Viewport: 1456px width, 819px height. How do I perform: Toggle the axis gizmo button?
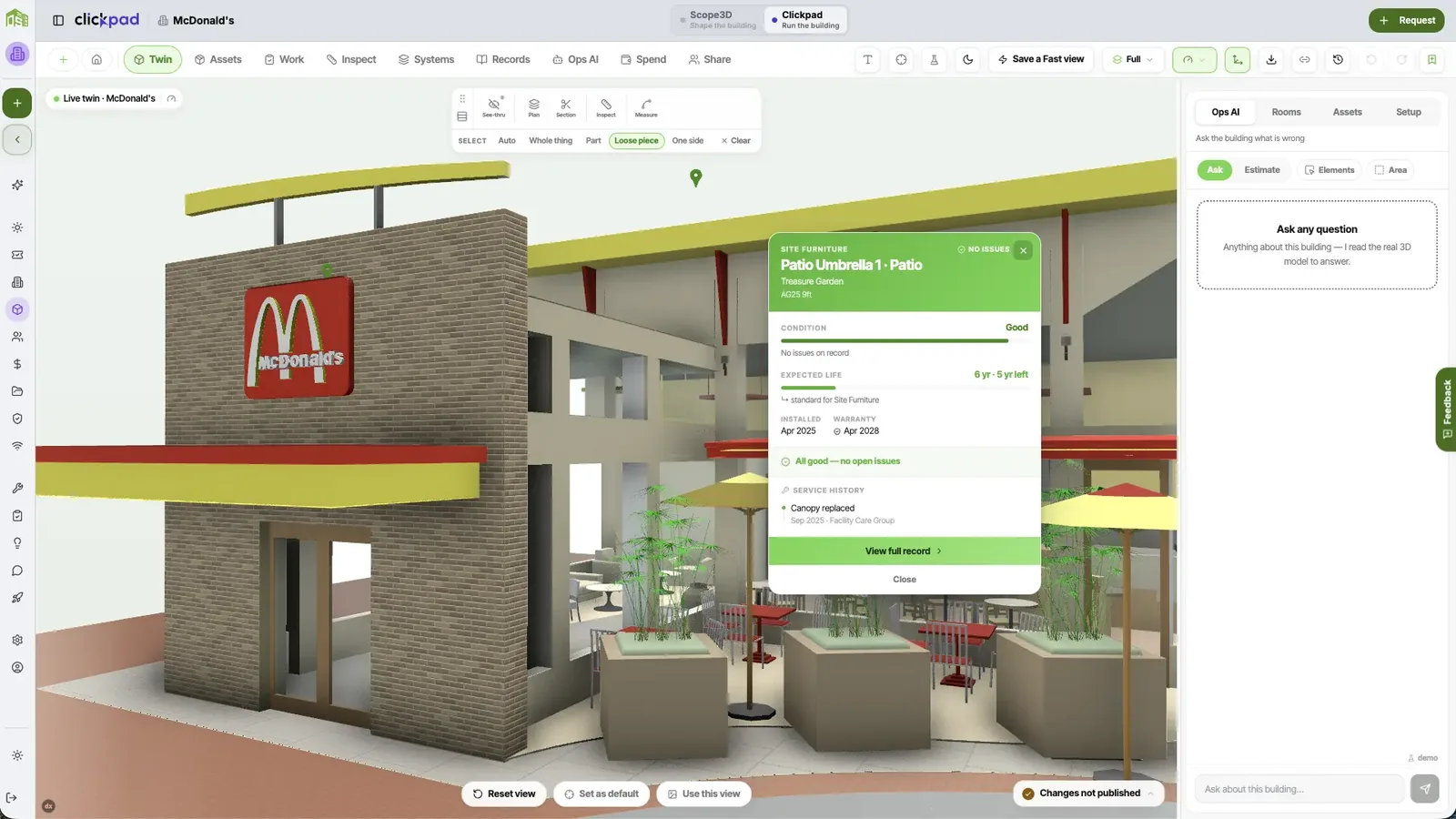point(1238,59)
